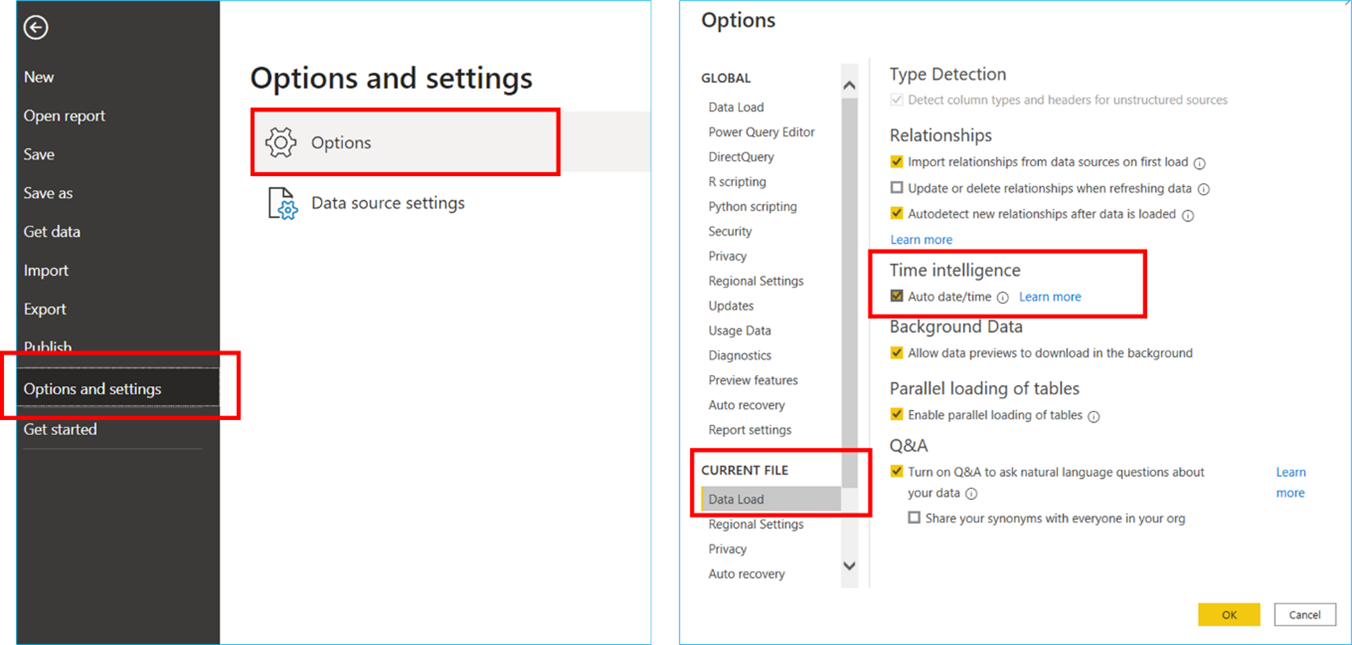This screenshot has height=645, width=1352.
Task: Open Power Query Editor options
Action: coord(761,132)
